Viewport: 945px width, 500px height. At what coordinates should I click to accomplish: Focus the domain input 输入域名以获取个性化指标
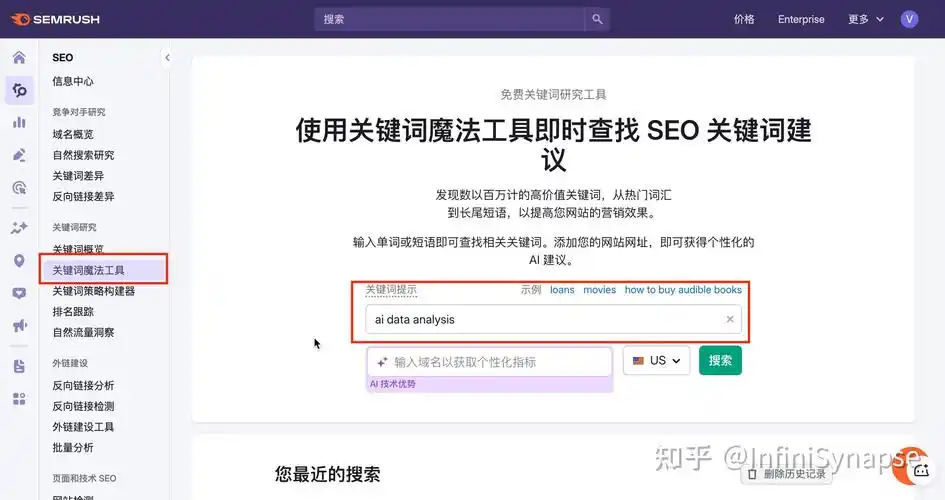(x=489, y=362)
